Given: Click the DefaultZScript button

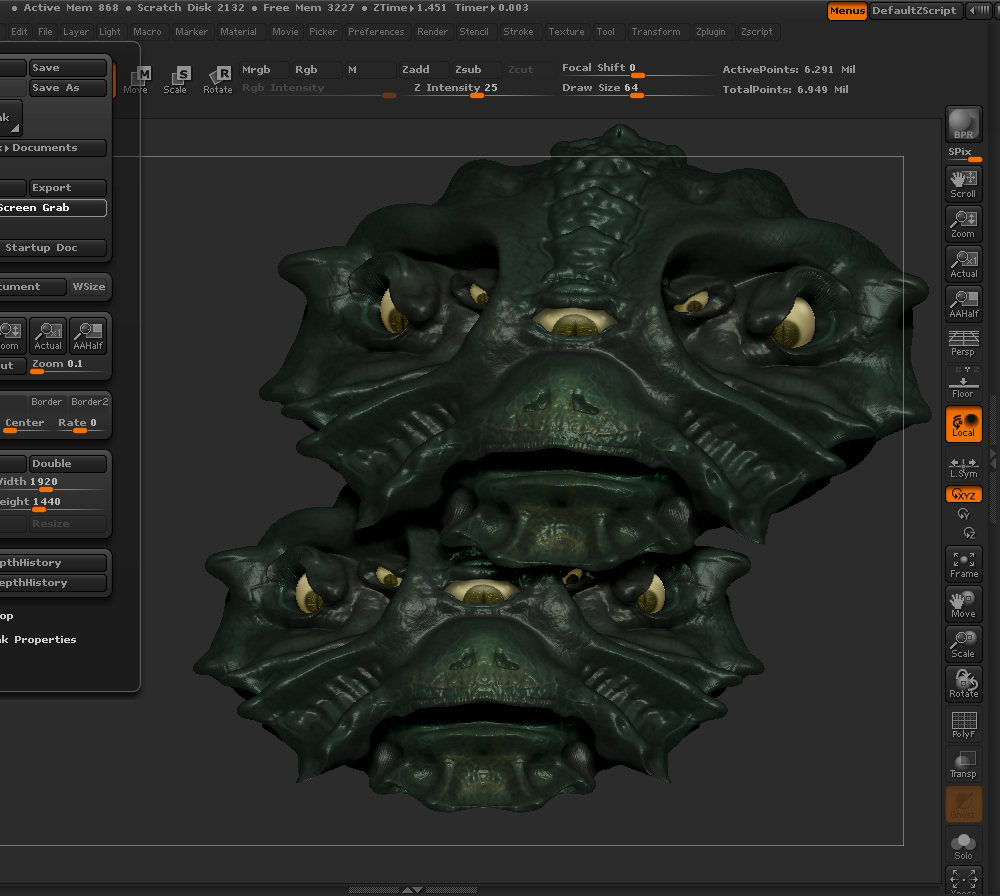Looking at the screenshot, I should [x=915, y=11].
